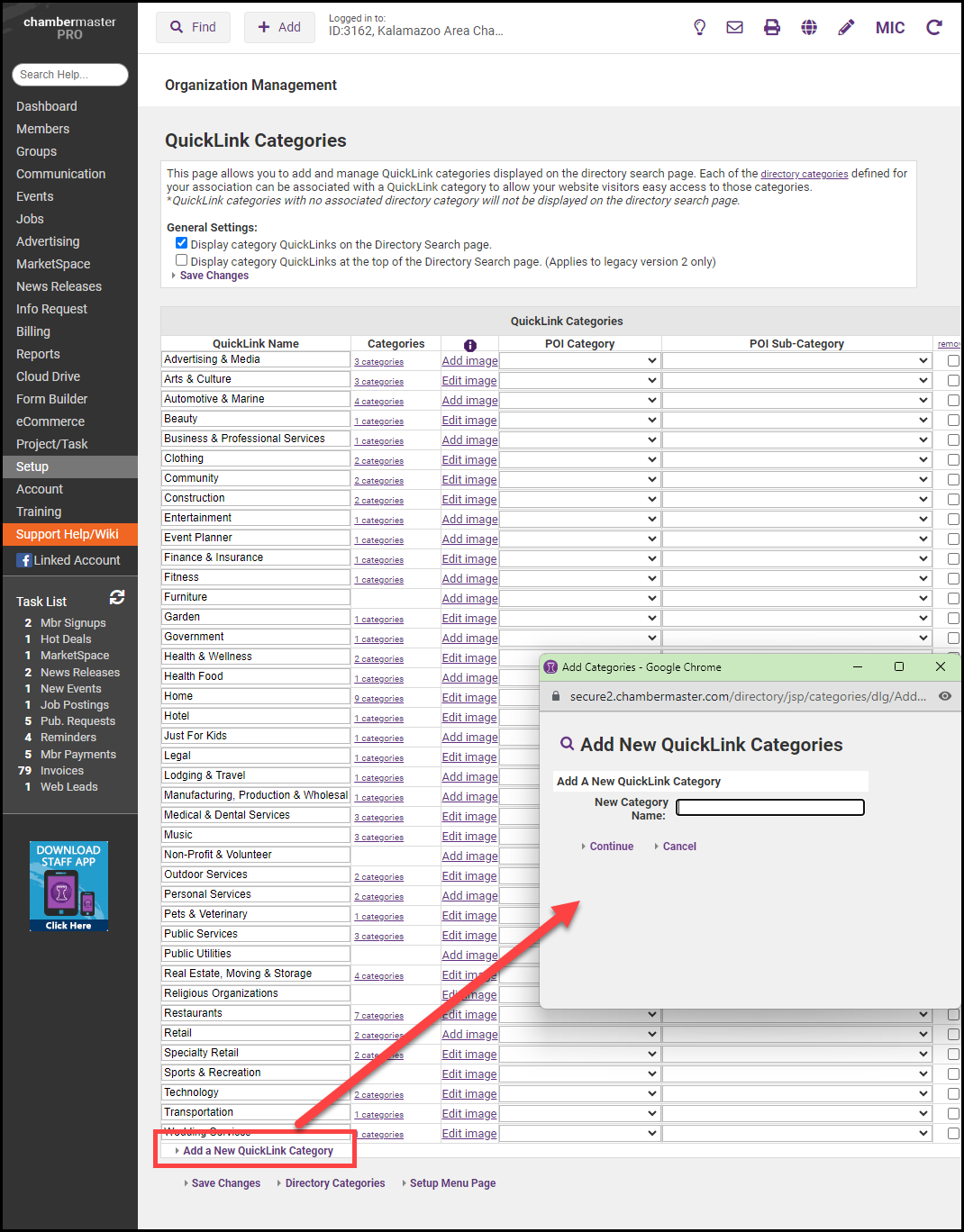Open the envelope mail icon in header
This screenshot has width=964, height=1232.
coord(735,28)
